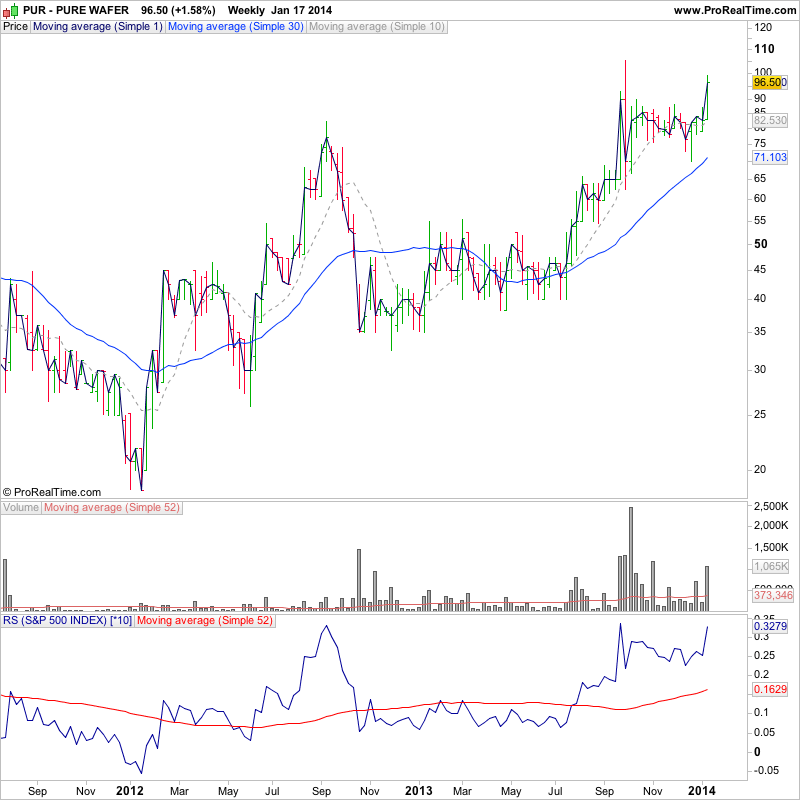Click the 110 price axis label

click(x=764, y=49)
